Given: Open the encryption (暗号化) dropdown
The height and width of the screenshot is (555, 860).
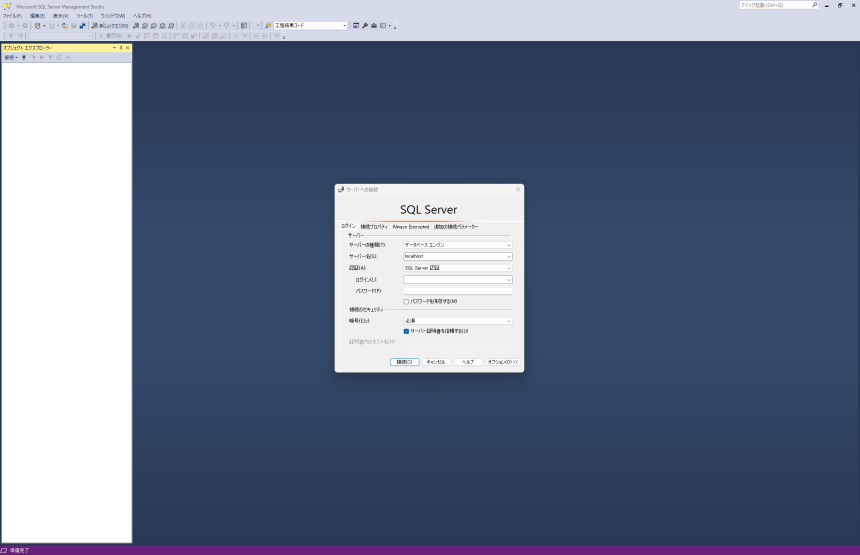Looking at the screenshot, I should tap(458, 321).
